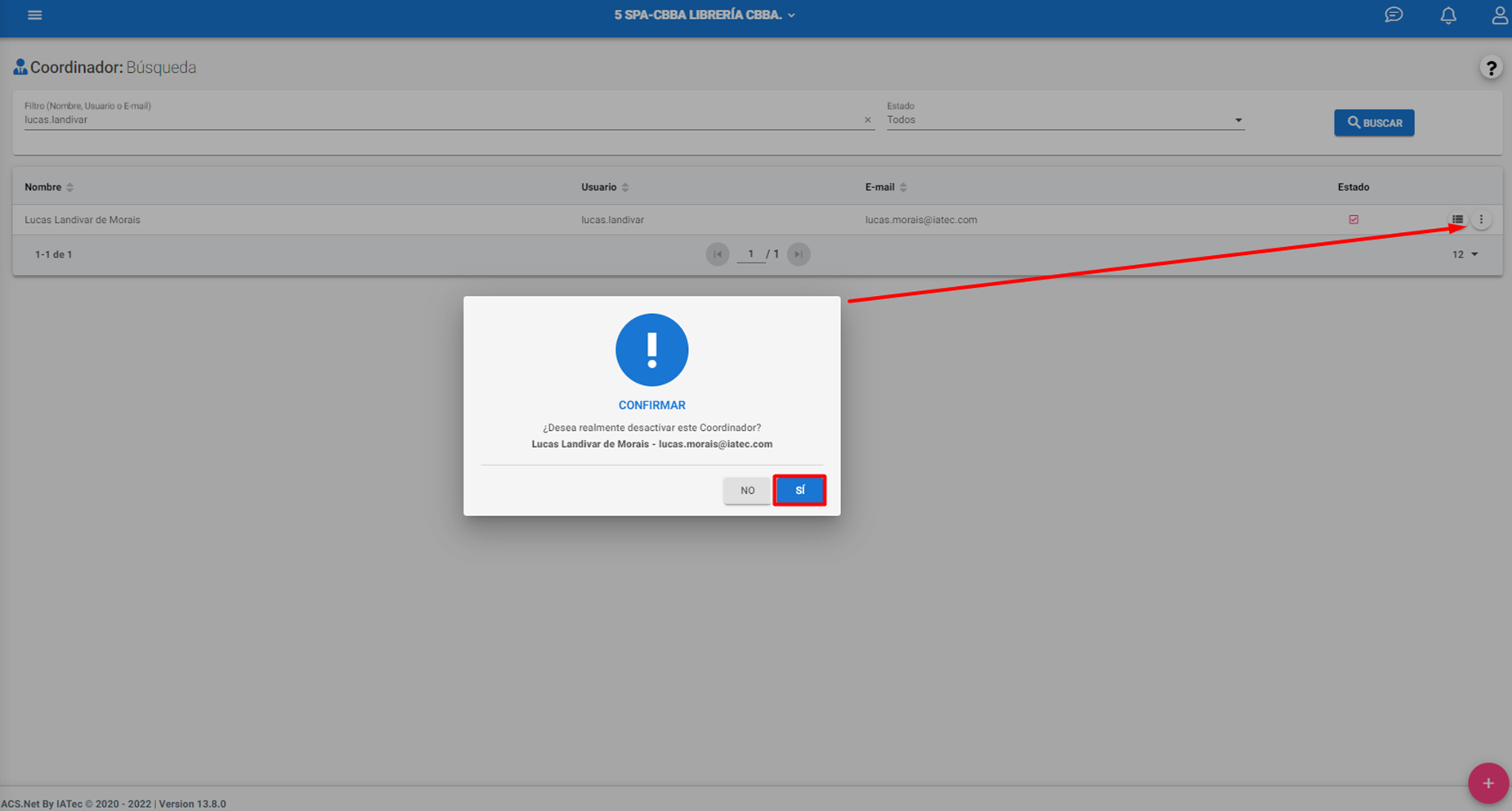Go to the first results page

pos(718,254)
